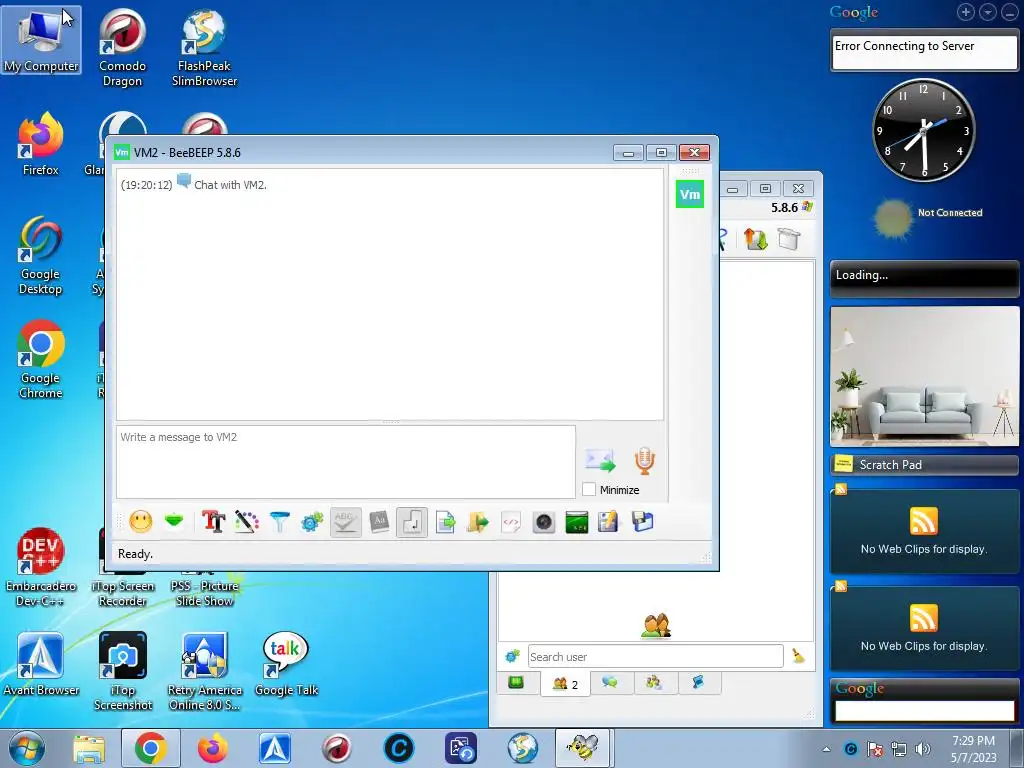Change chat font with the red T icon
The image size is (1024, 768).
[213, 522]
